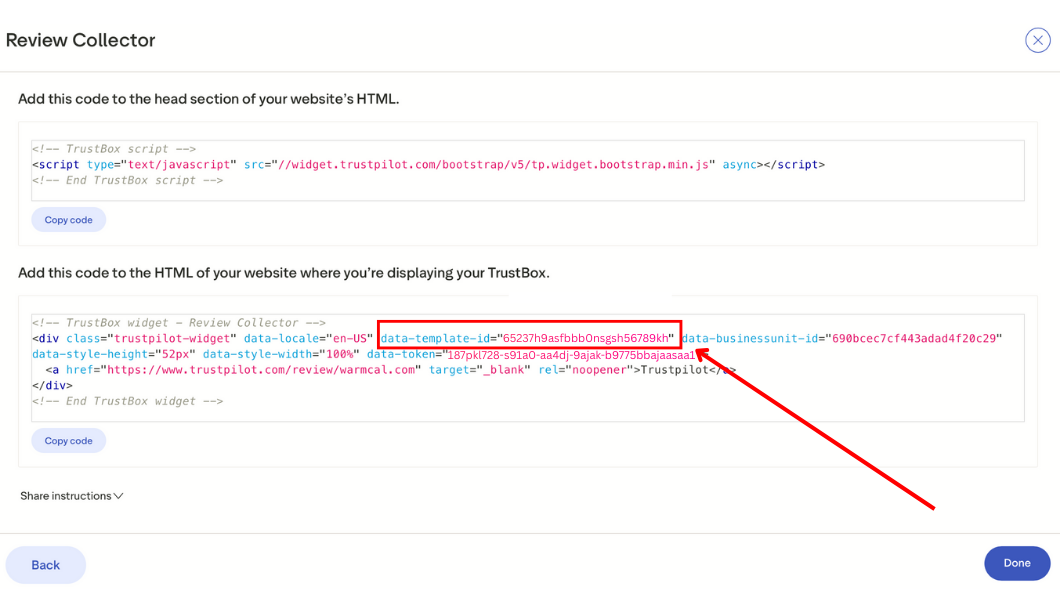Click the data-locale "en-US" value

tap(350, 339)
